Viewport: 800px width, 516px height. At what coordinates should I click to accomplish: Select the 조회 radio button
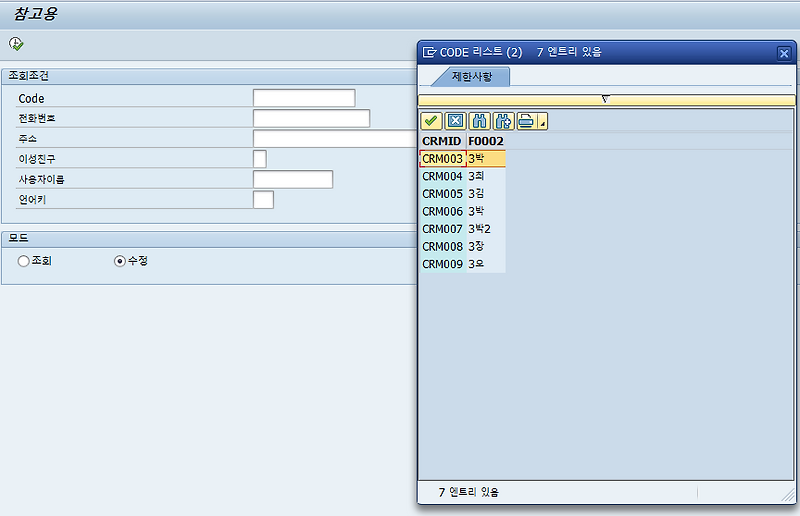23,261
